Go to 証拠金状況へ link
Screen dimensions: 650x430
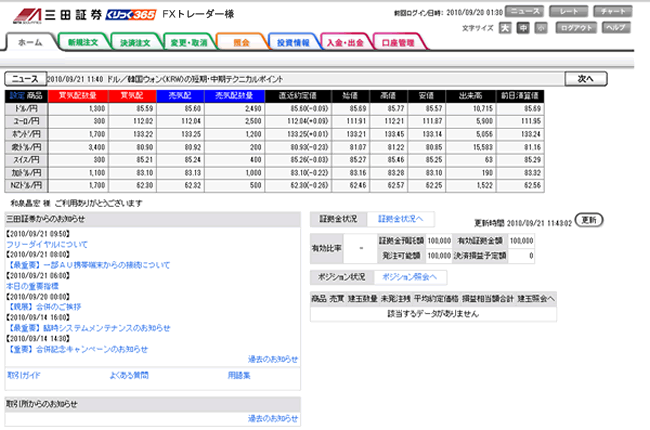click(400, 219)
